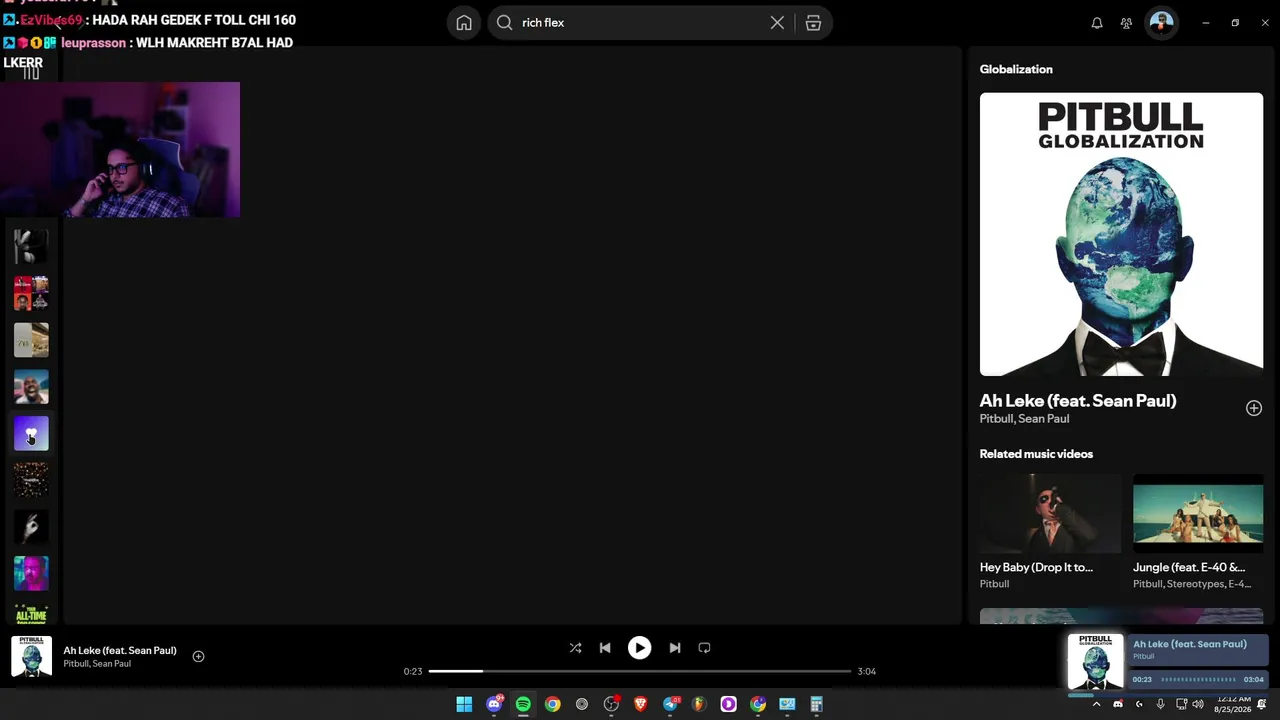This screenshot has width=1280, height=720.
Task: Play the current song
Action: pyautogui.click(x=639, y=648)
